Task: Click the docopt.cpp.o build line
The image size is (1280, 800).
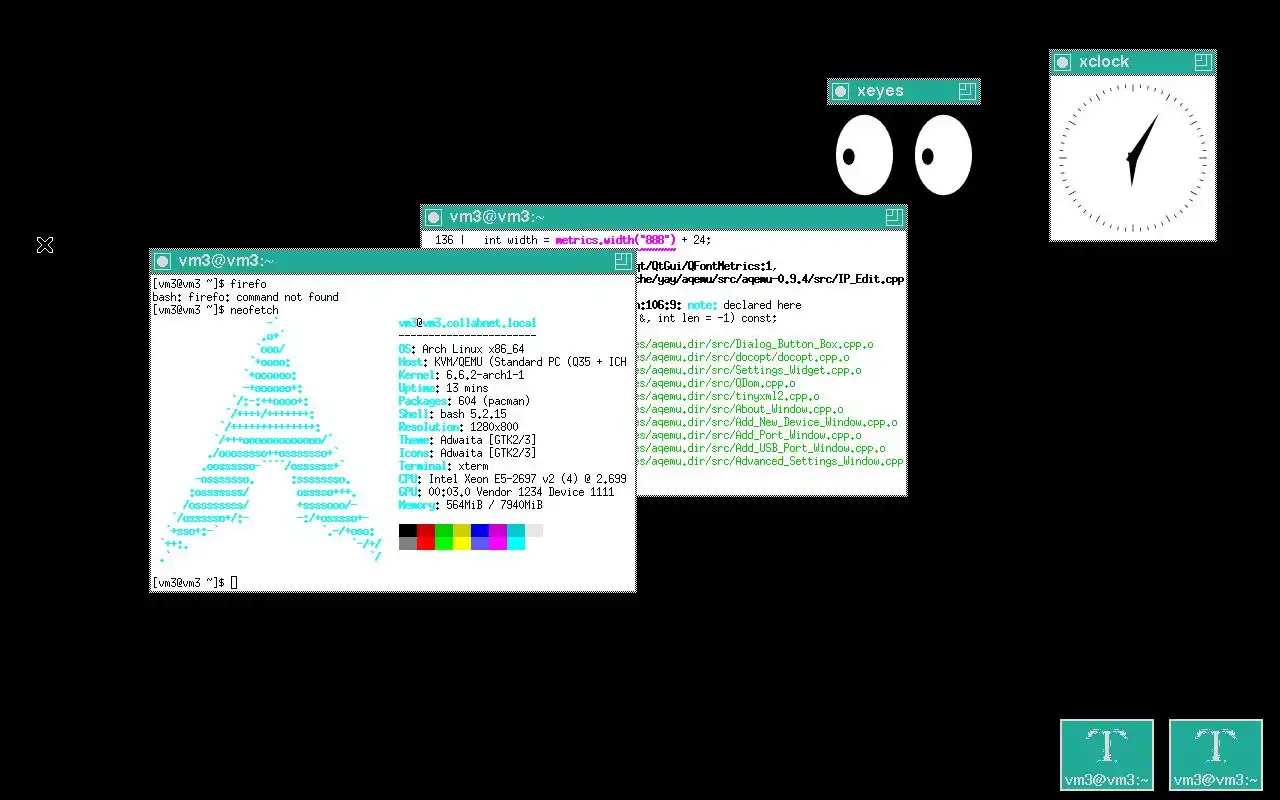Action: [744, 357]
